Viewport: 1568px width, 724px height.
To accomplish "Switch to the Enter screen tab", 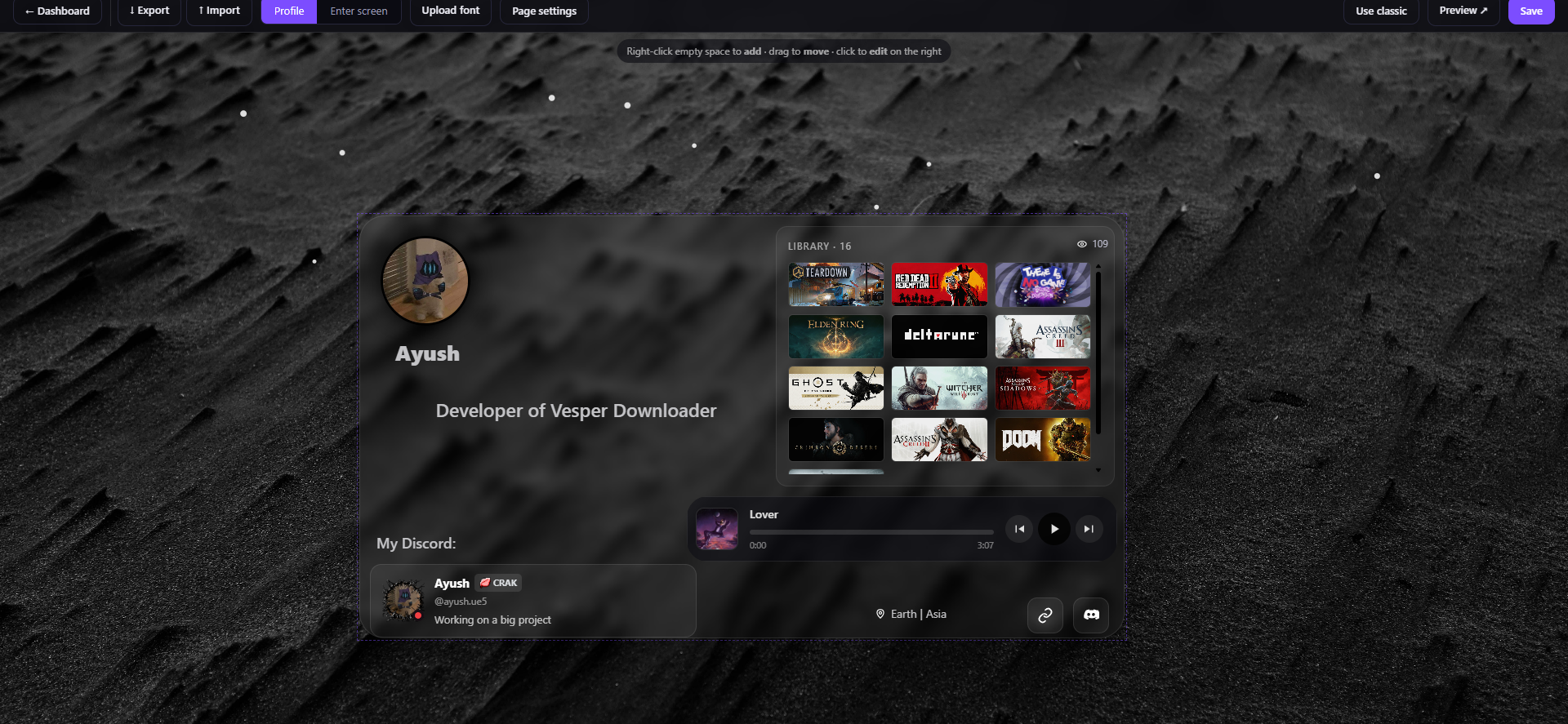I will point(359,11).
